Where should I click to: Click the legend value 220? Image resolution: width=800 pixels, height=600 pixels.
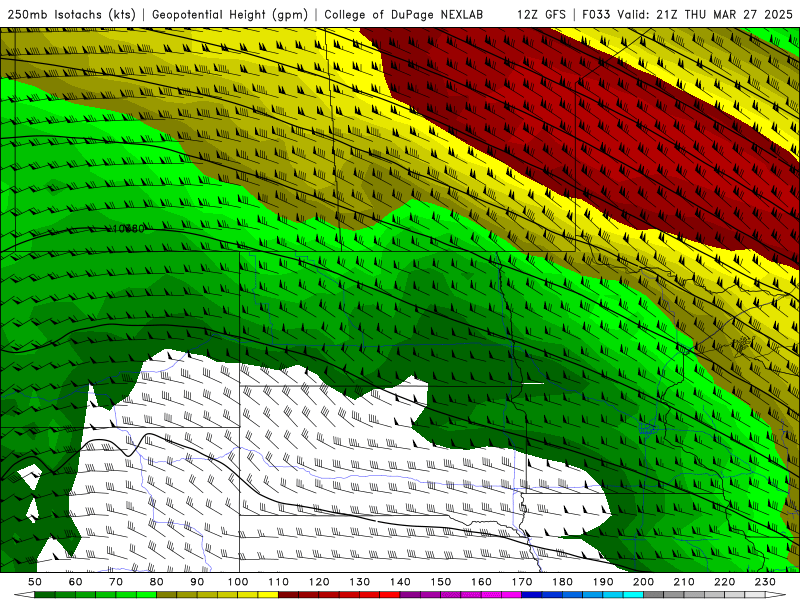click(x=724, y=582)
